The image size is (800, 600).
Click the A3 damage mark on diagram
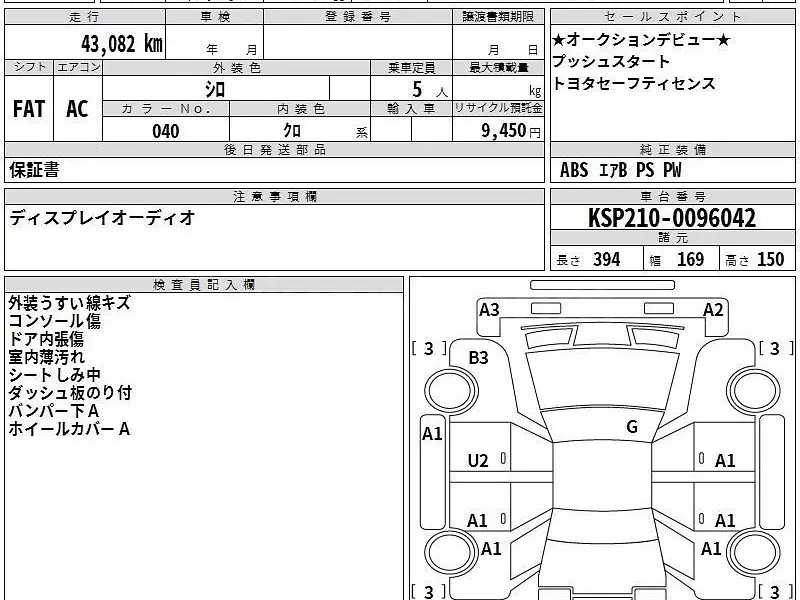coord(489,310)
